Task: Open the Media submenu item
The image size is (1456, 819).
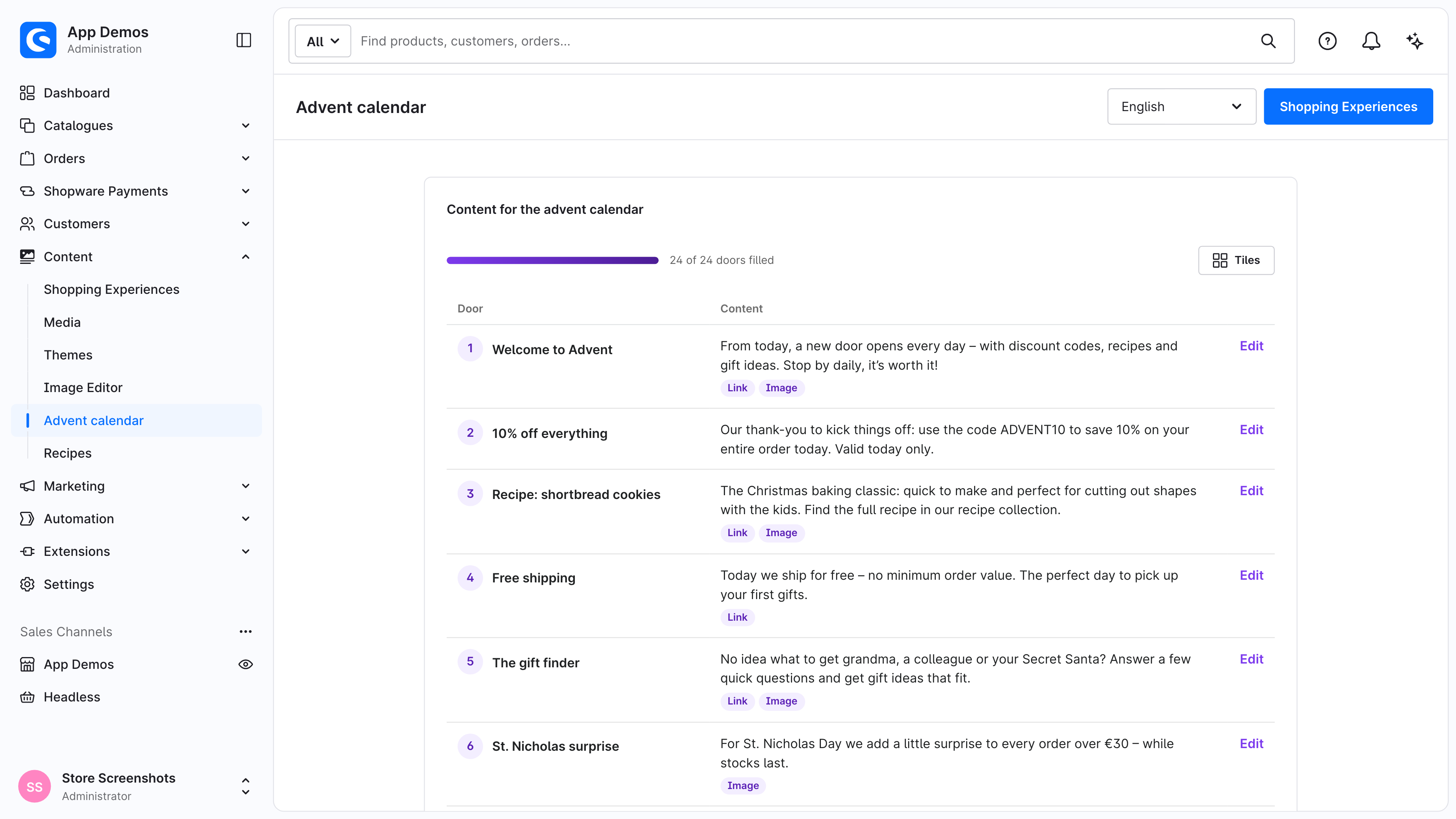Action: [x=62, y=322]
